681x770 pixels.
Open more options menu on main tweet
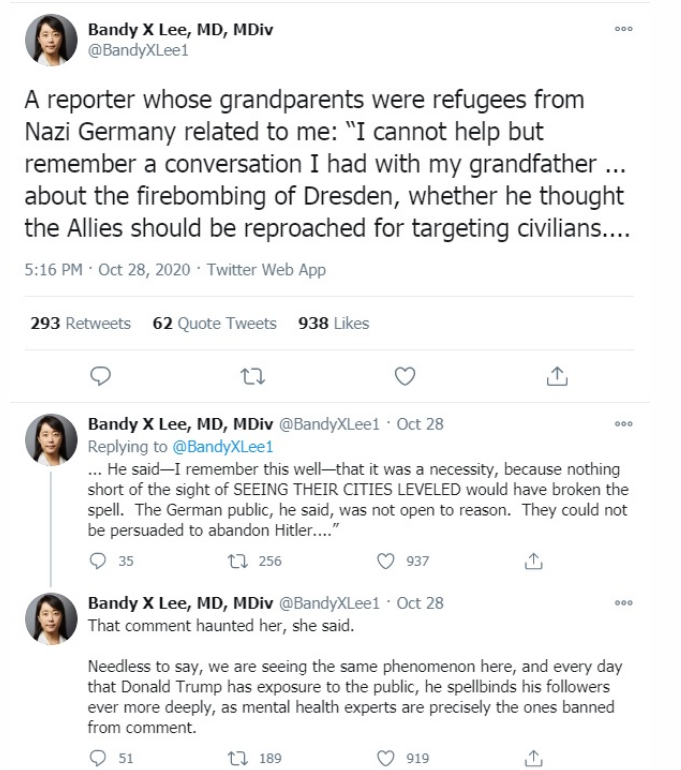tap(624, 28)
